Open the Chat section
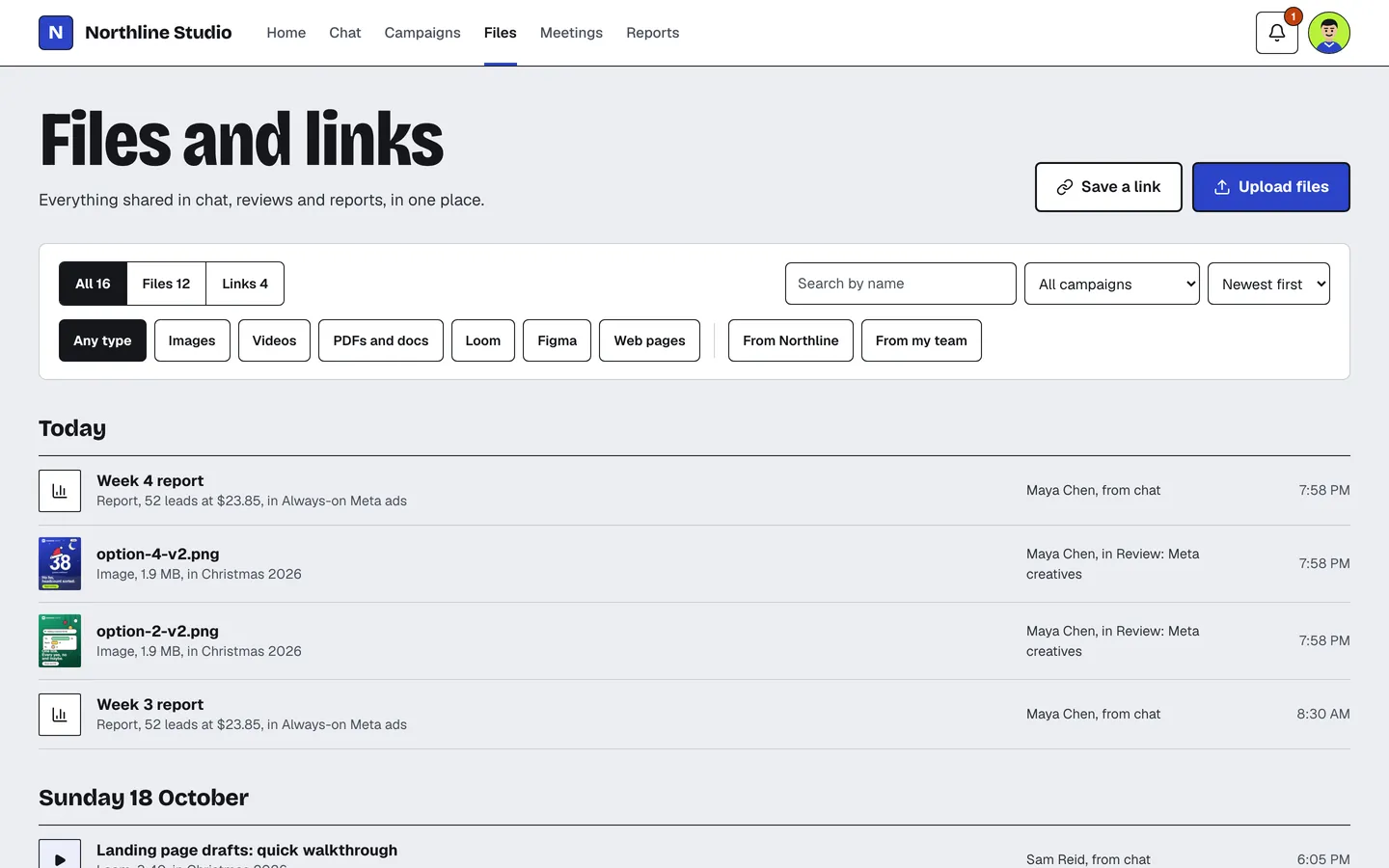Viewport: 1389px width, 868px height. coord(345,33)
